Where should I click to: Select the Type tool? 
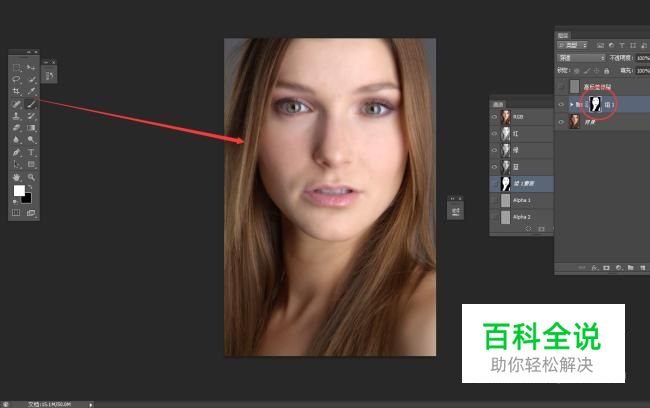31,152
